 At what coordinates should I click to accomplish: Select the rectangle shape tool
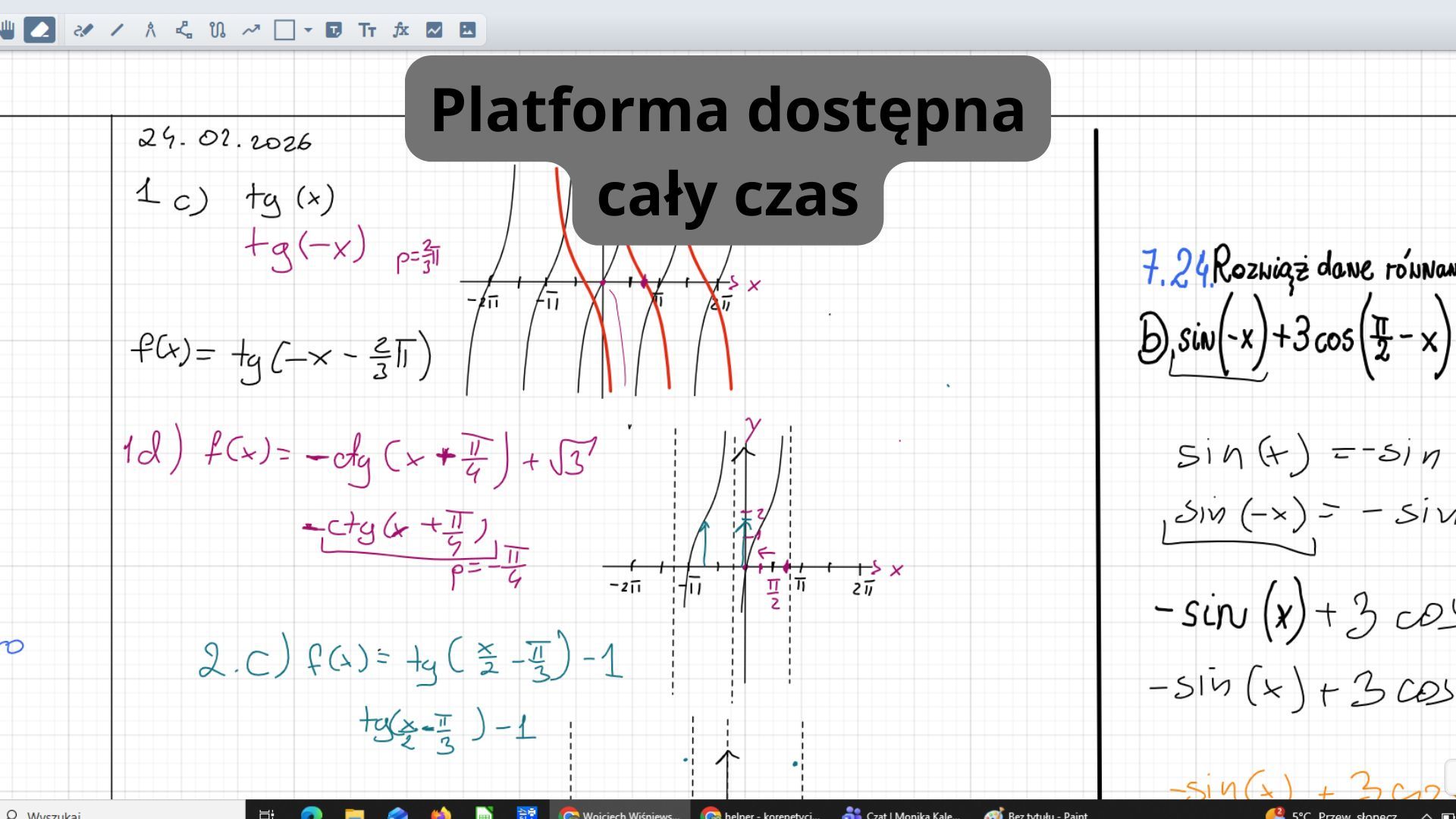[284, 30]
